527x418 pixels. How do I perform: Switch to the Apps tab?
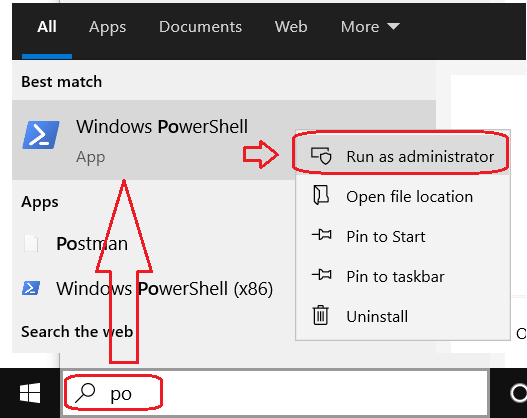point(108,27)
